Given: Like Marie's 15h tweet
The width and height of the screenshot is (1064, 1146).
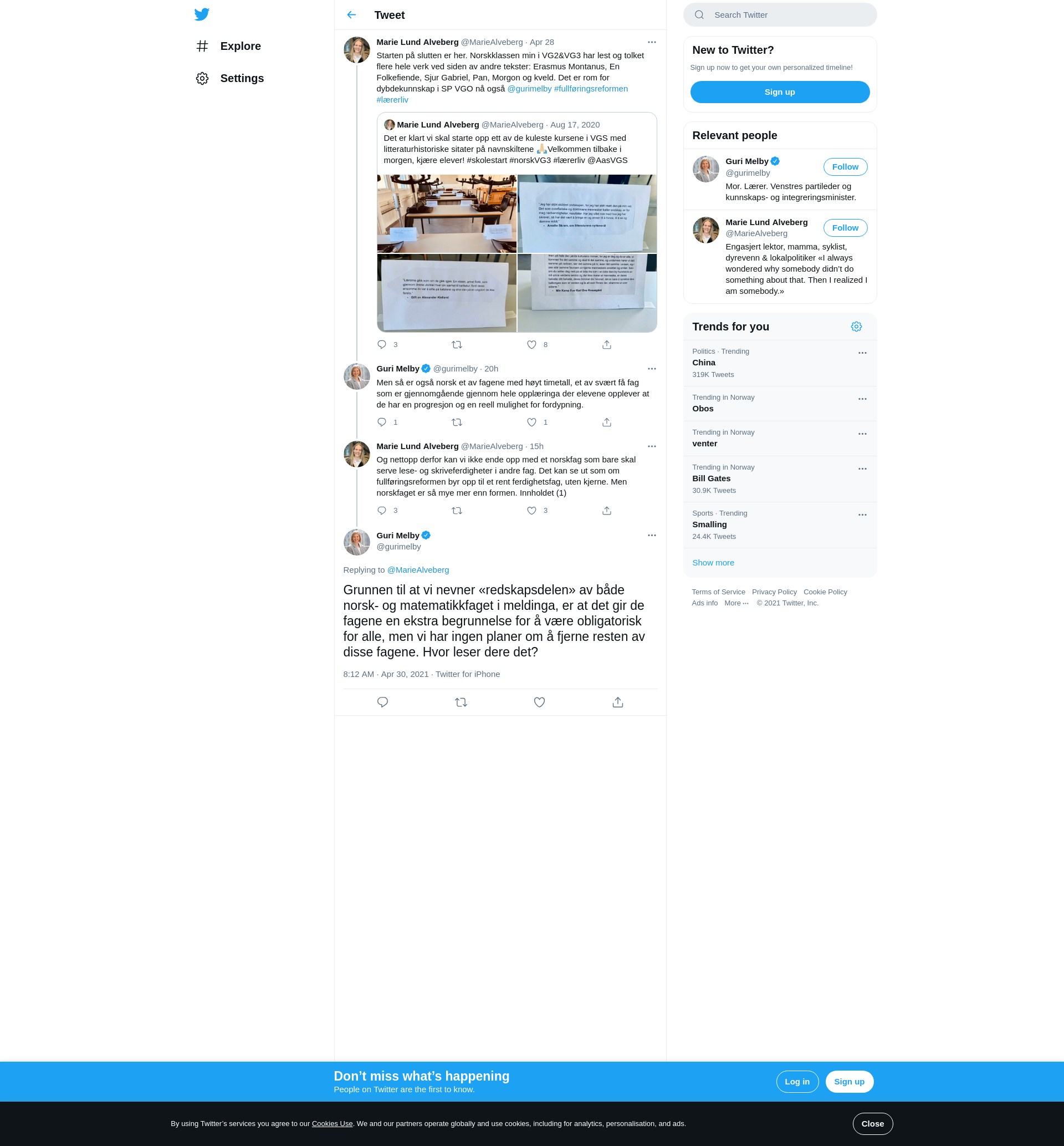Looking at the screenshot, I should 531,510.
